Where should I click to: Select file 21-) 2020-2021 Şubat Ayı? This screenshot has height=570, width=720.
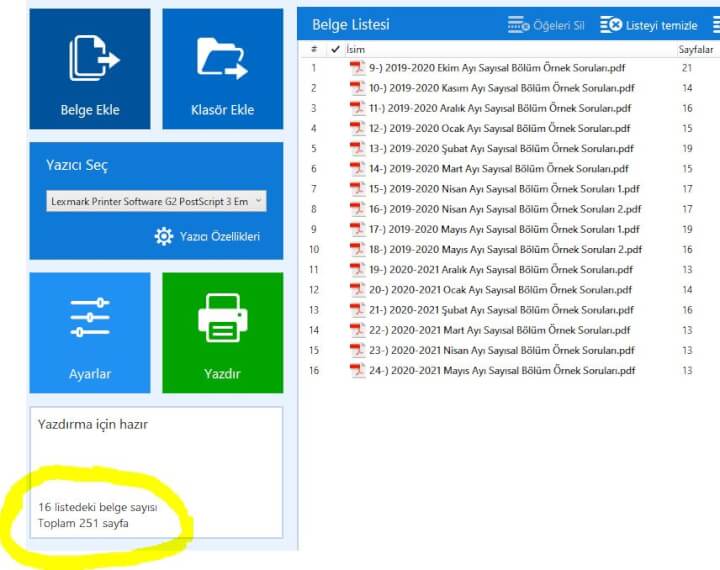[x=501, y=310]
